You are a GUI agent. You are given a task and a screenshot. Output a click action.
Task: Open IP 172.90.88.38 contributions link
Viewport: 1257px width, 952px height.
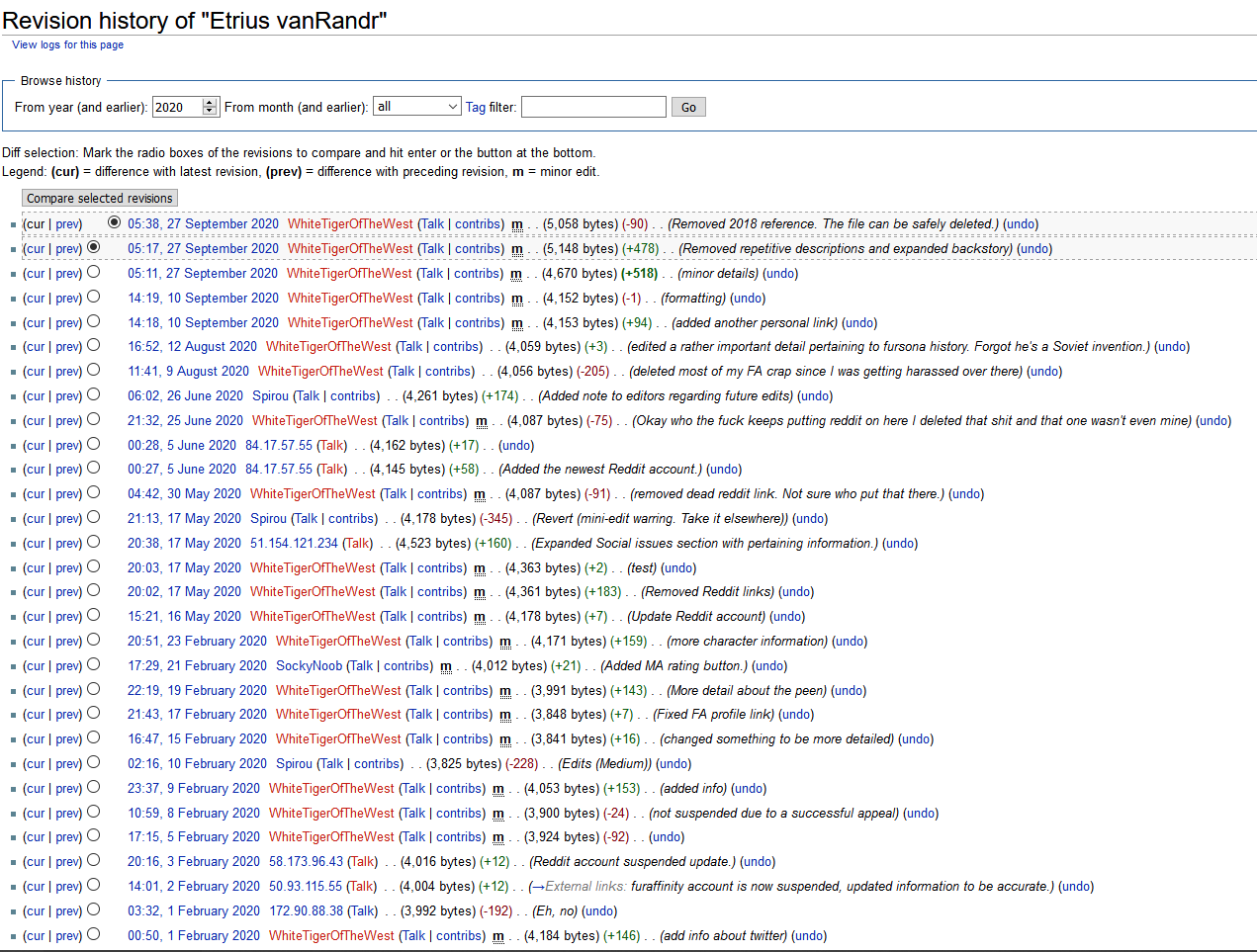pos(307,911)
